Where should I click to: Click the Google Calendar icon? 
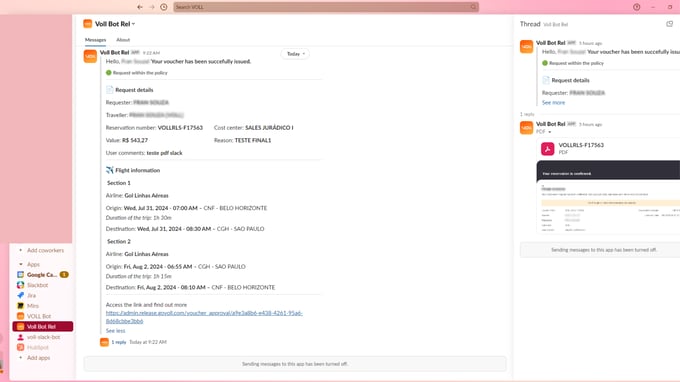click(x=20, y=275)
